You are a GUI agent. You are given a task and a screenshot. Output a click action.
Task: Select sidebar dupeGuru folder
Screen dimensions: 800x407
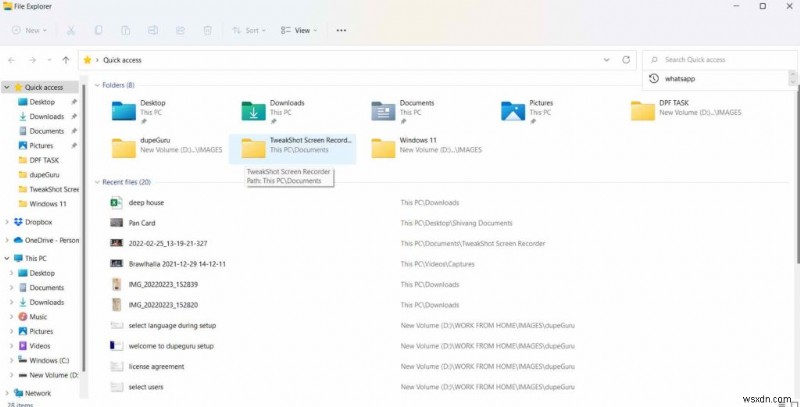tap(39, 174)
